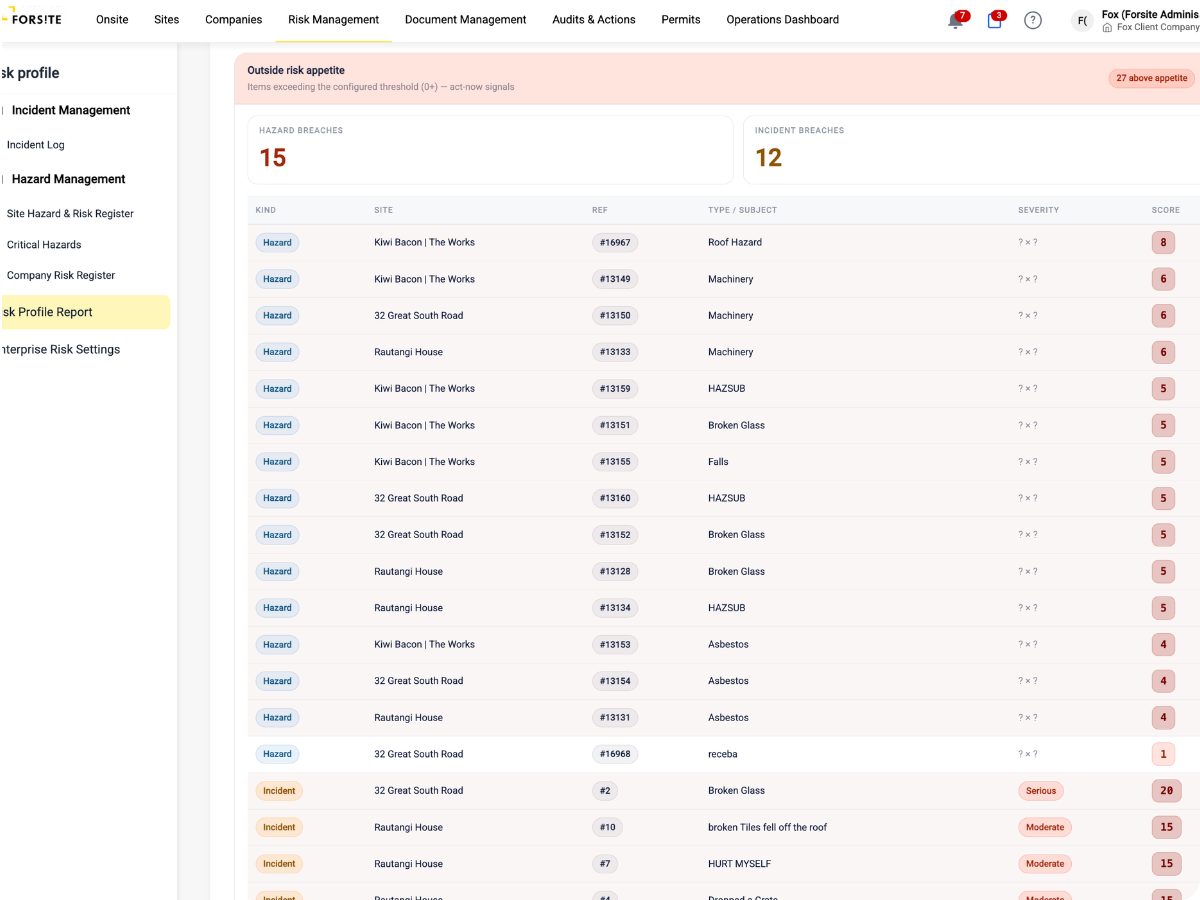Select score 8 for Roof Hazard
The width and height of the screenshot is (1200, 900).
click(x=1163, y=242)
